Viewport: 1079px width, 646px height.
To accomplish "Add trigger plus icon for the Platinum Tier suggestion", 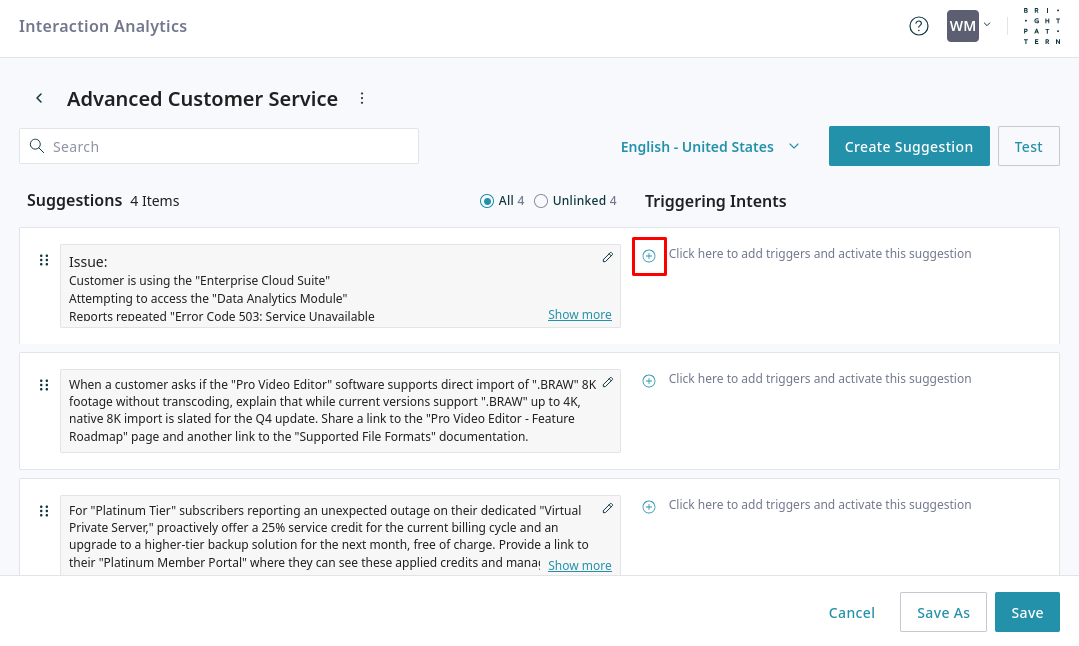I will [x=649, y=507].
